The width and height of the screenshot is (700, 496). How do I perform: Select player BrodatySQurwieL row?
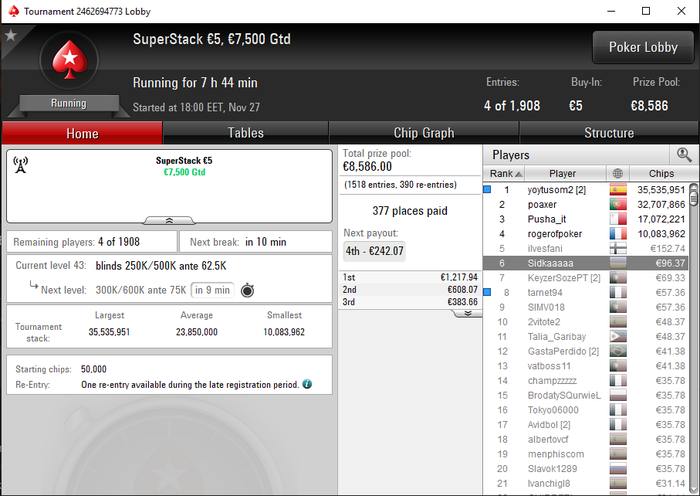click(586, 396)
